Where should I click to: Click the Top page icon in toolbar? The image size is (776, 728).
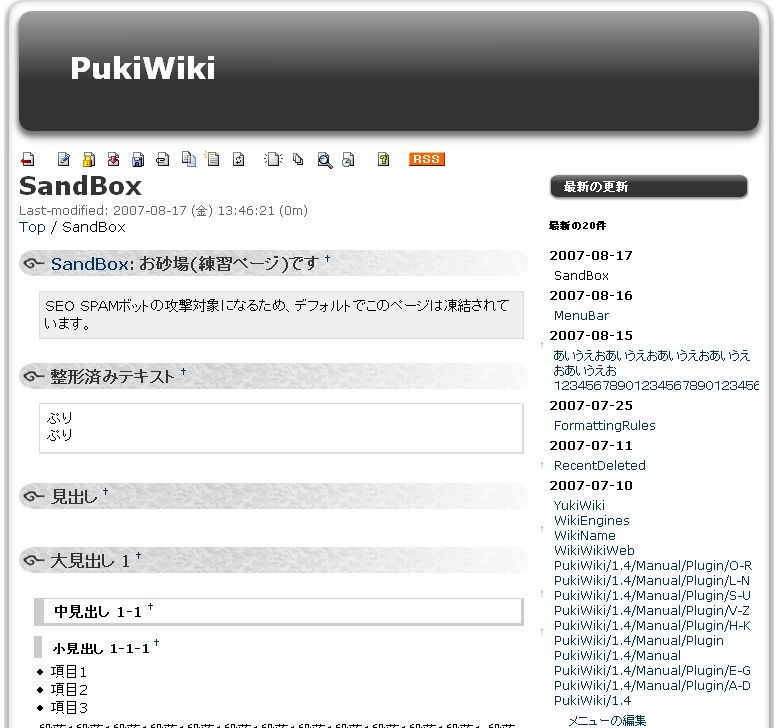pos(28,160)
